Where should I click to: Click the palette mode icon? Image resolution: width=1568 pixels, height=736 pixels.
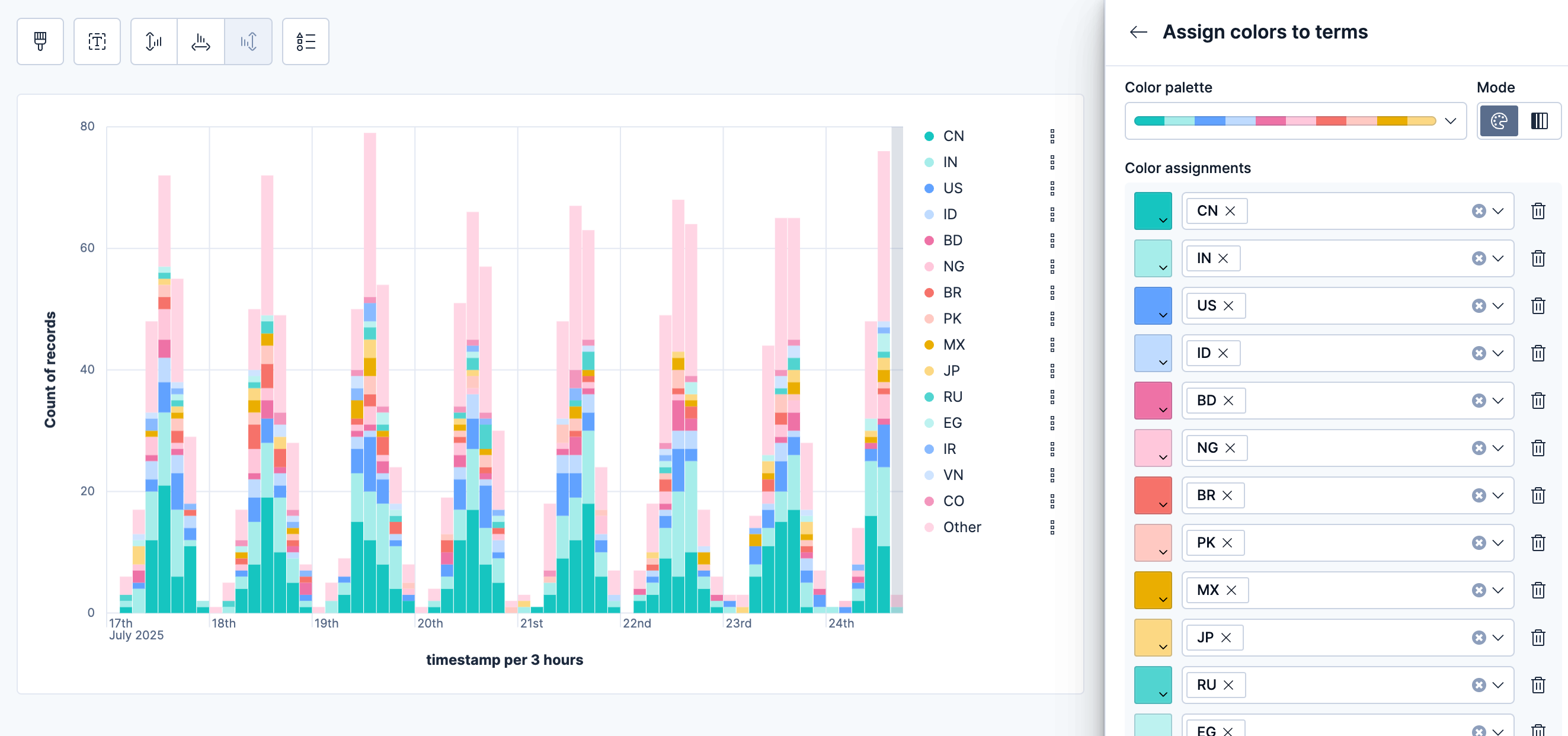1499,121
